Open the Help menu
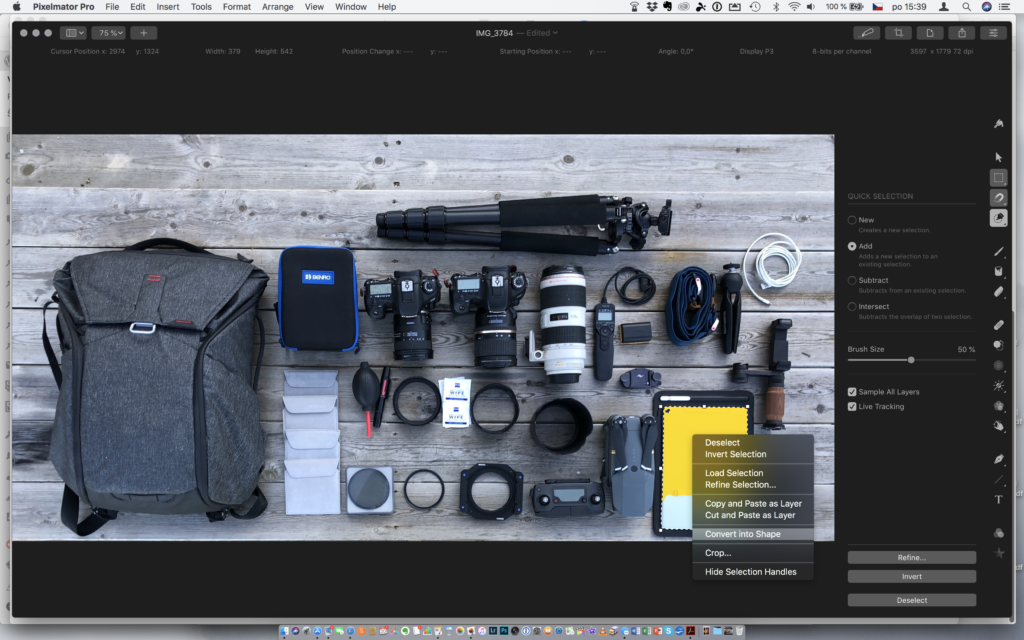Image resolution: width=1024 pixels, height=640 pixels. (387, 7)
